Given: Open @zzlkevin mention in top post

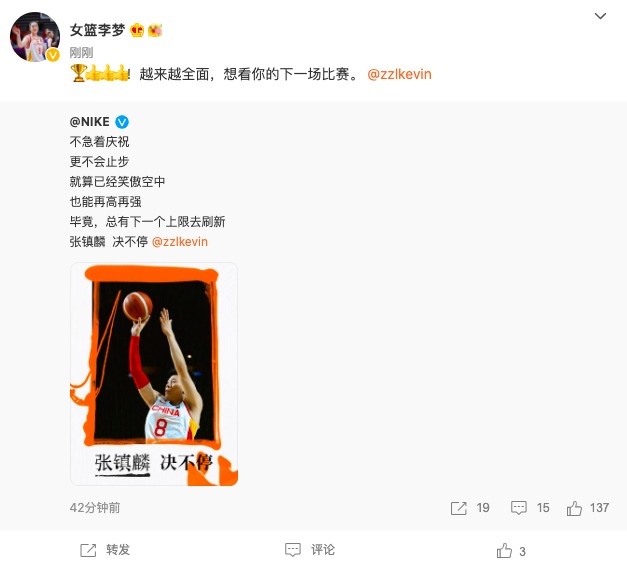Looking at the screenshot, I should [399, 74].
